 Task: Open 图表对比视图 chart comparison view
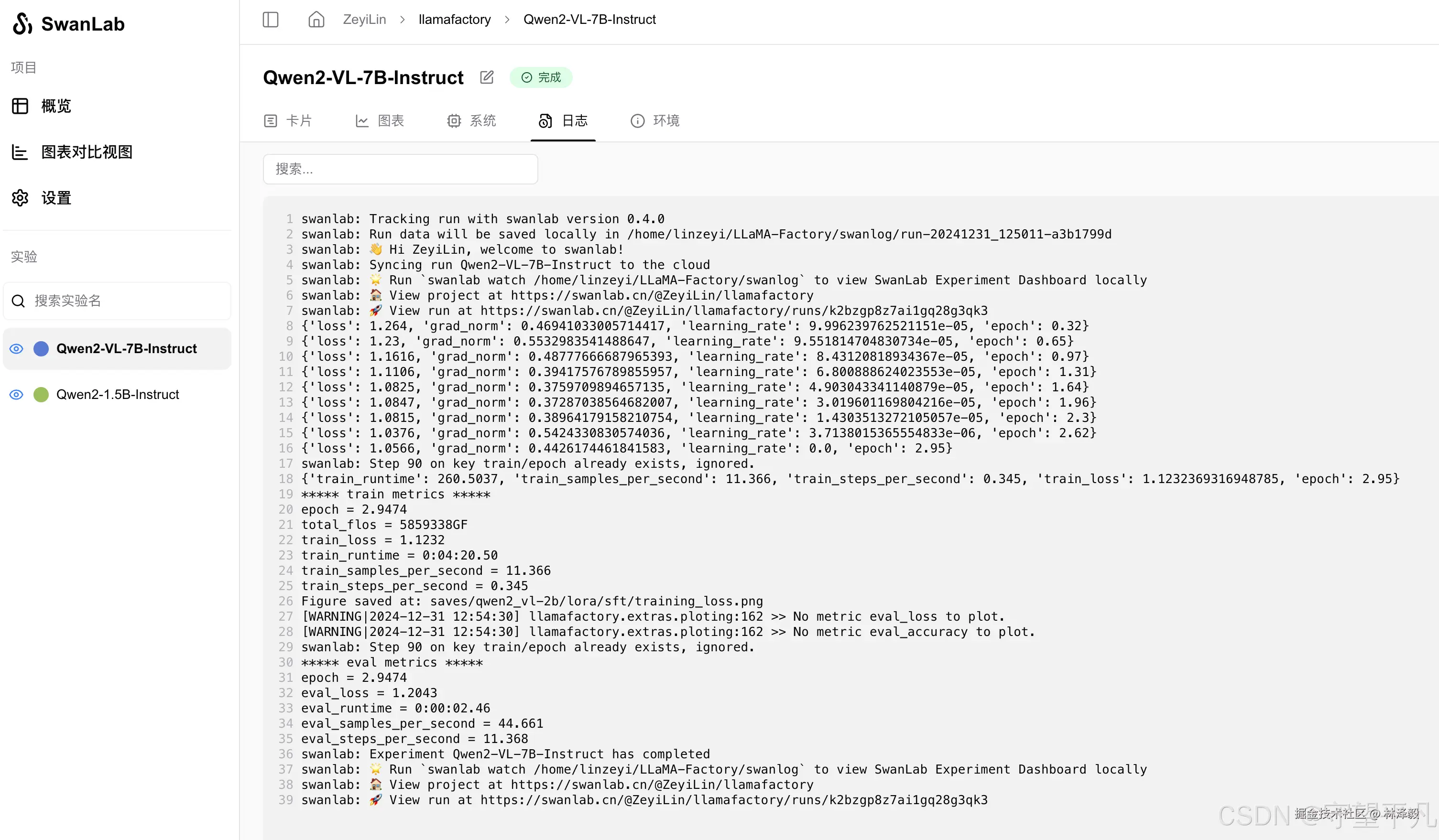86,152
